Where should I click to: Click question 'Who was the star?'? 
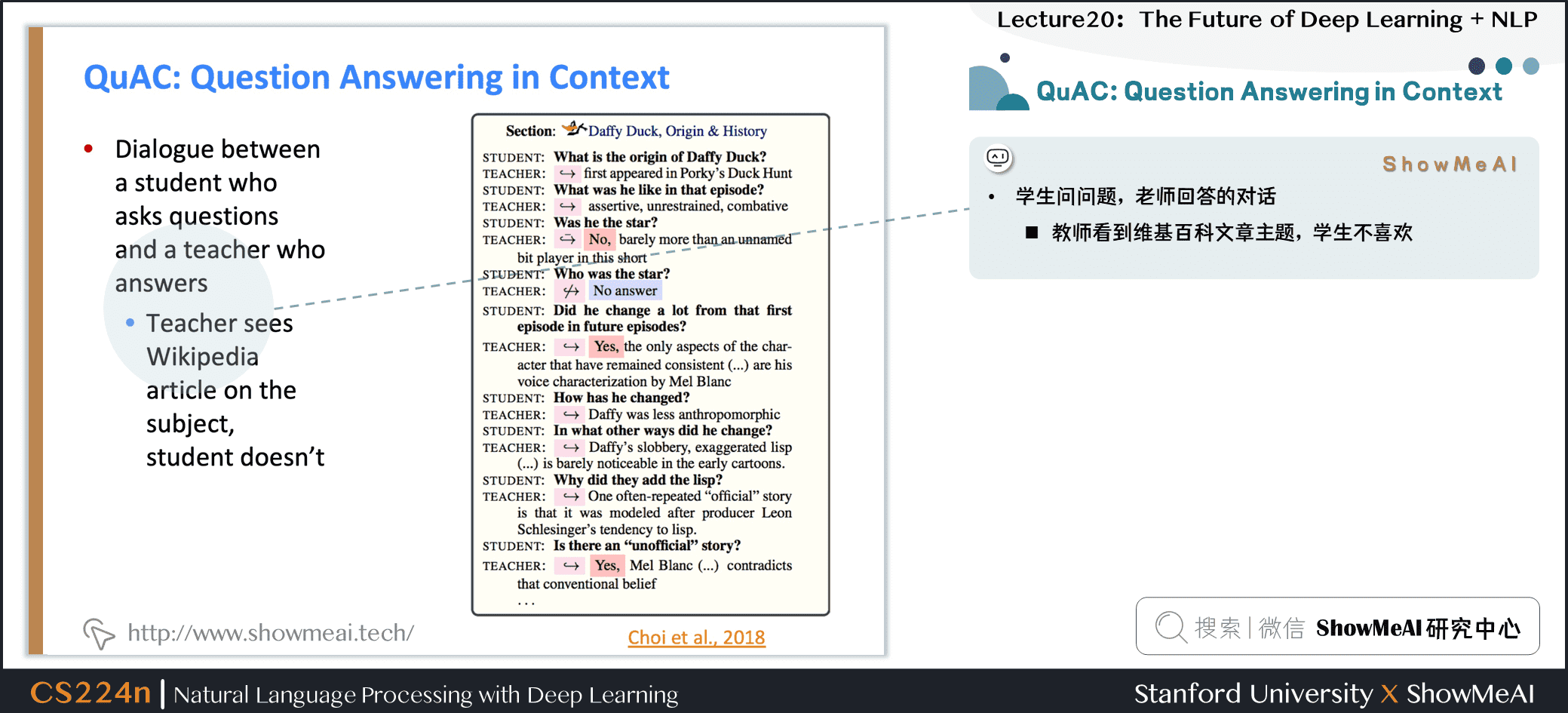tap(612, 274)
